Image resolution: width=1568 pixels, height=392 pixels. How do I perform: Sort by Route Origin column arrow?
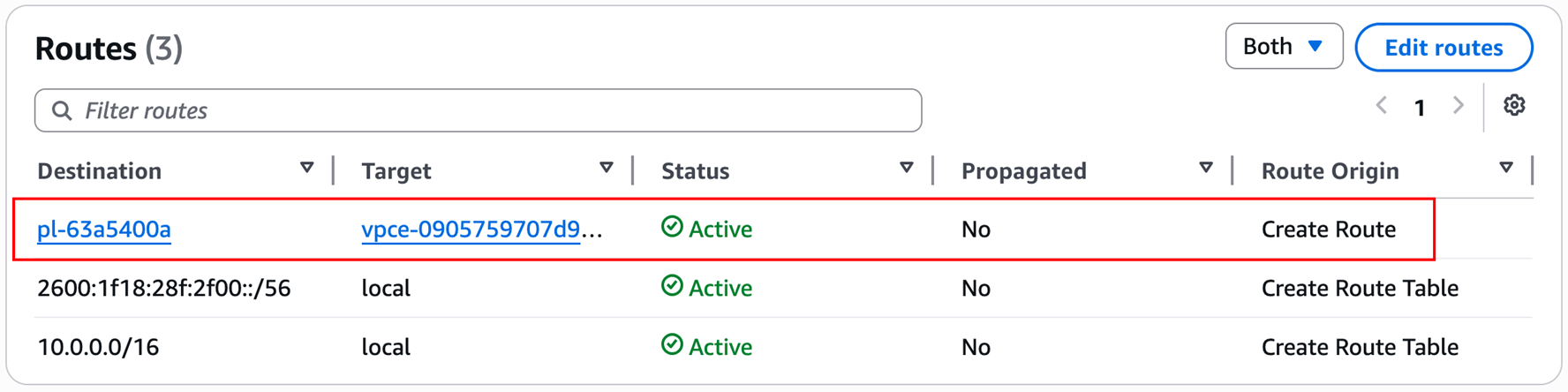tap(1506, 168)
